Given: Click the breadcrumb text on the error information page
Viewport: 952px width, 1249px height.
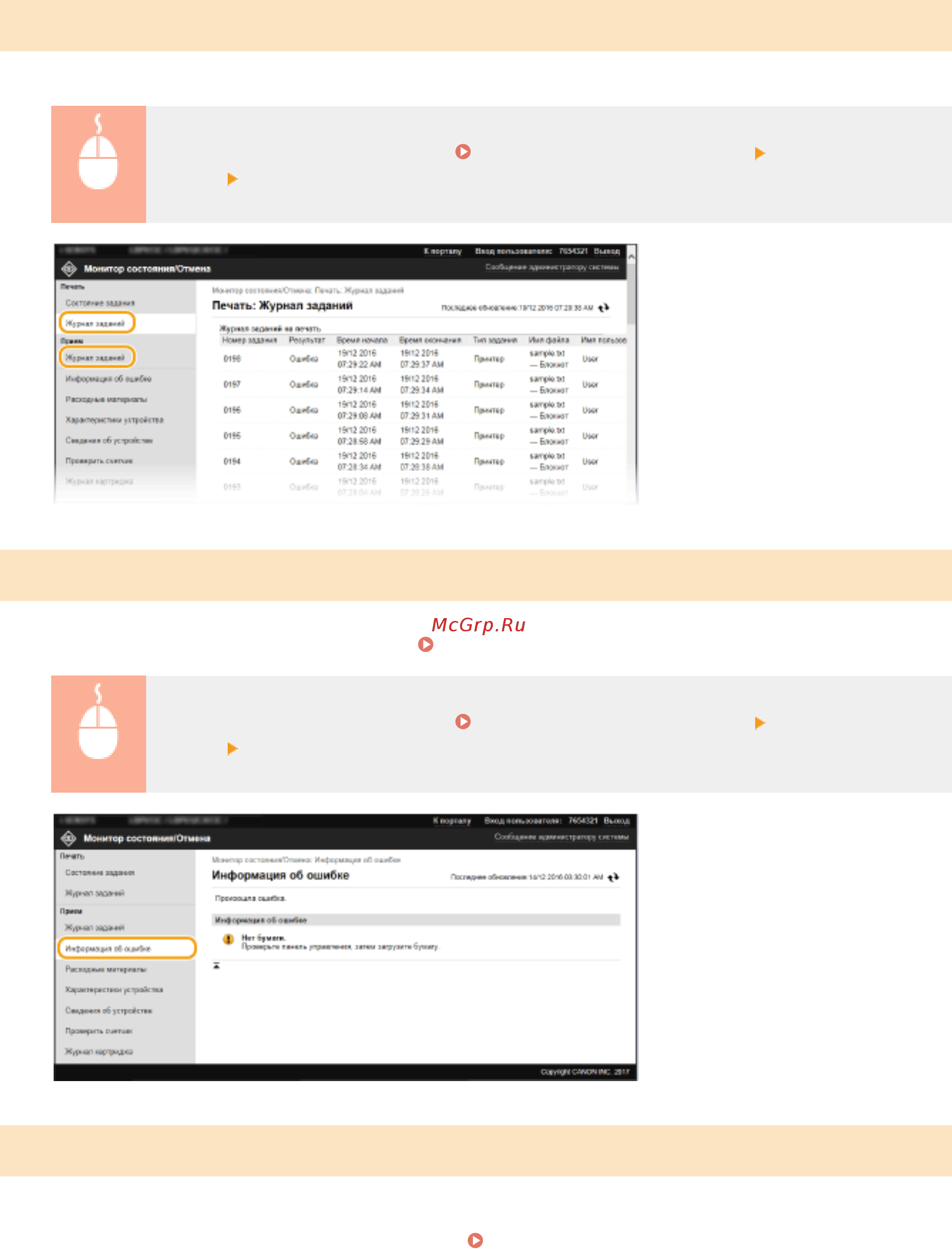Looking at the screenshot, I should [306, 860].
